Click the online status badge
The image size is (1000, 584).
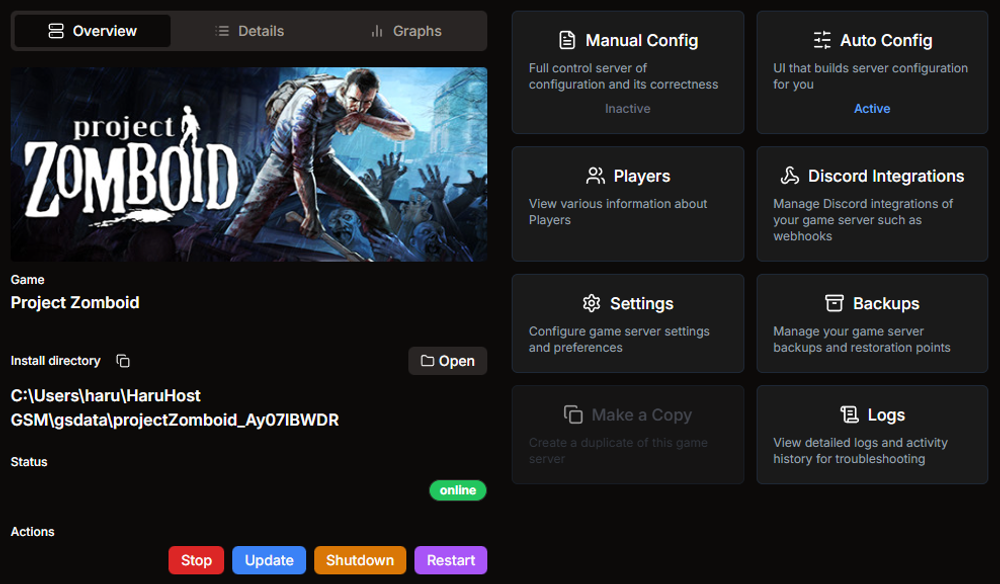[457, 490]
